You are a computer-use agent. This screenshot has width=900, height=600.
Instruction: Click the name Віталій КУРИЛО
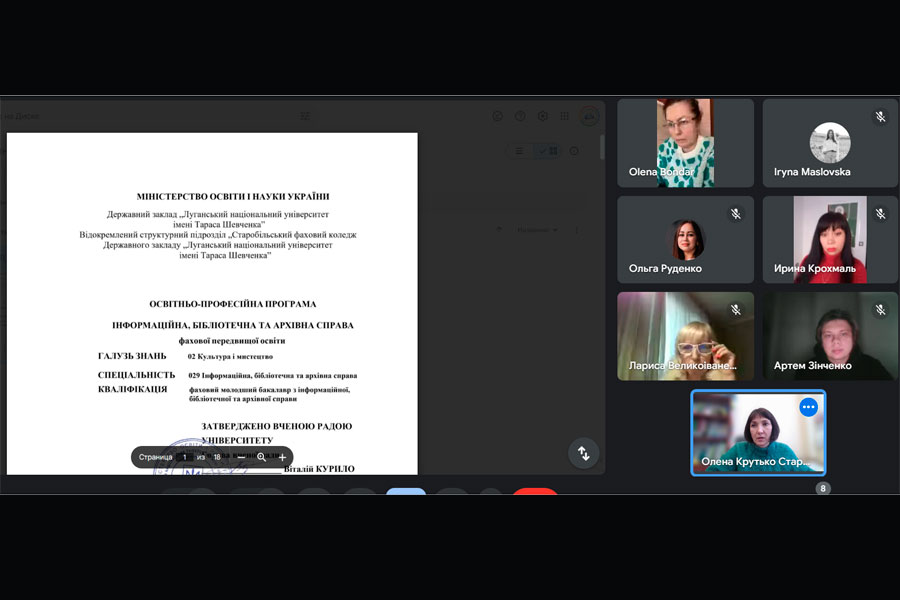tap(319, 469)
